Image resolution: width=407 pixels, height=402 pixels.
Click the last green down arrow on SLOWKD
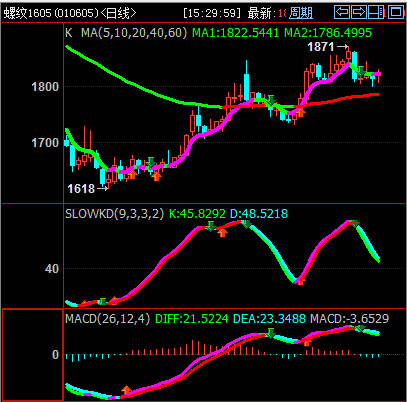click(355, 224)
